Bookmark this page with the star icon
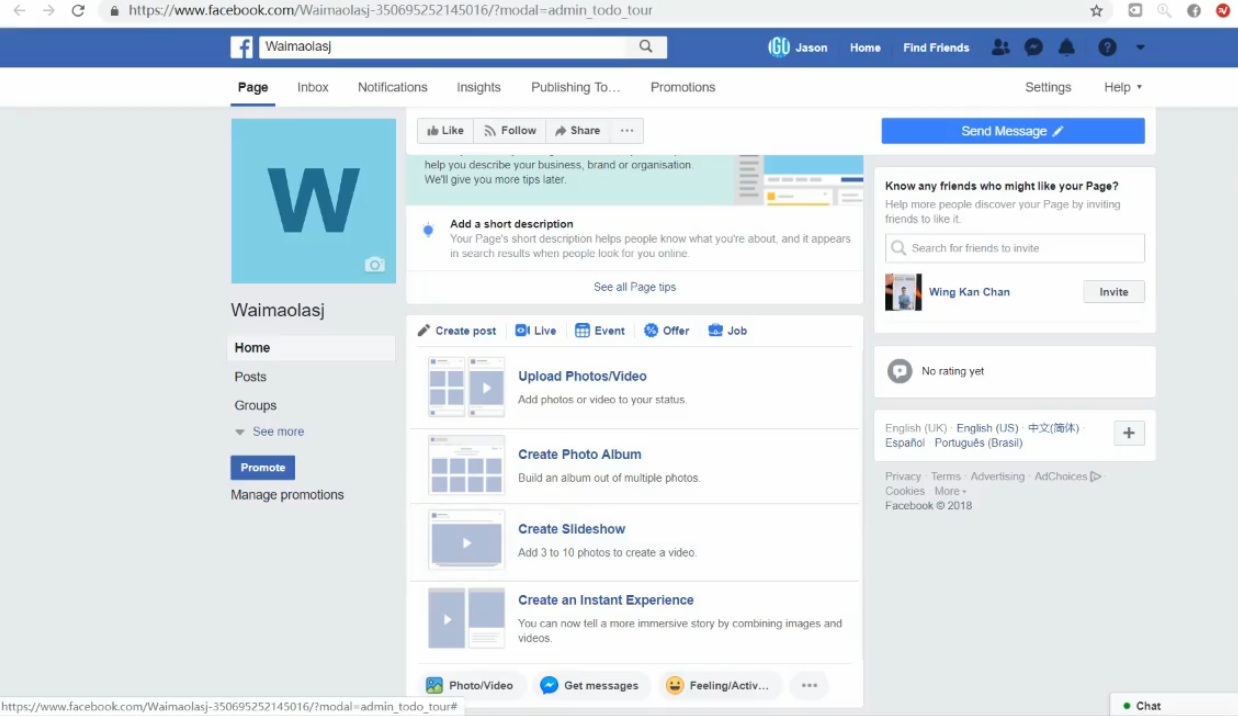The image size is (1238, 716). tap(1096, 11)
